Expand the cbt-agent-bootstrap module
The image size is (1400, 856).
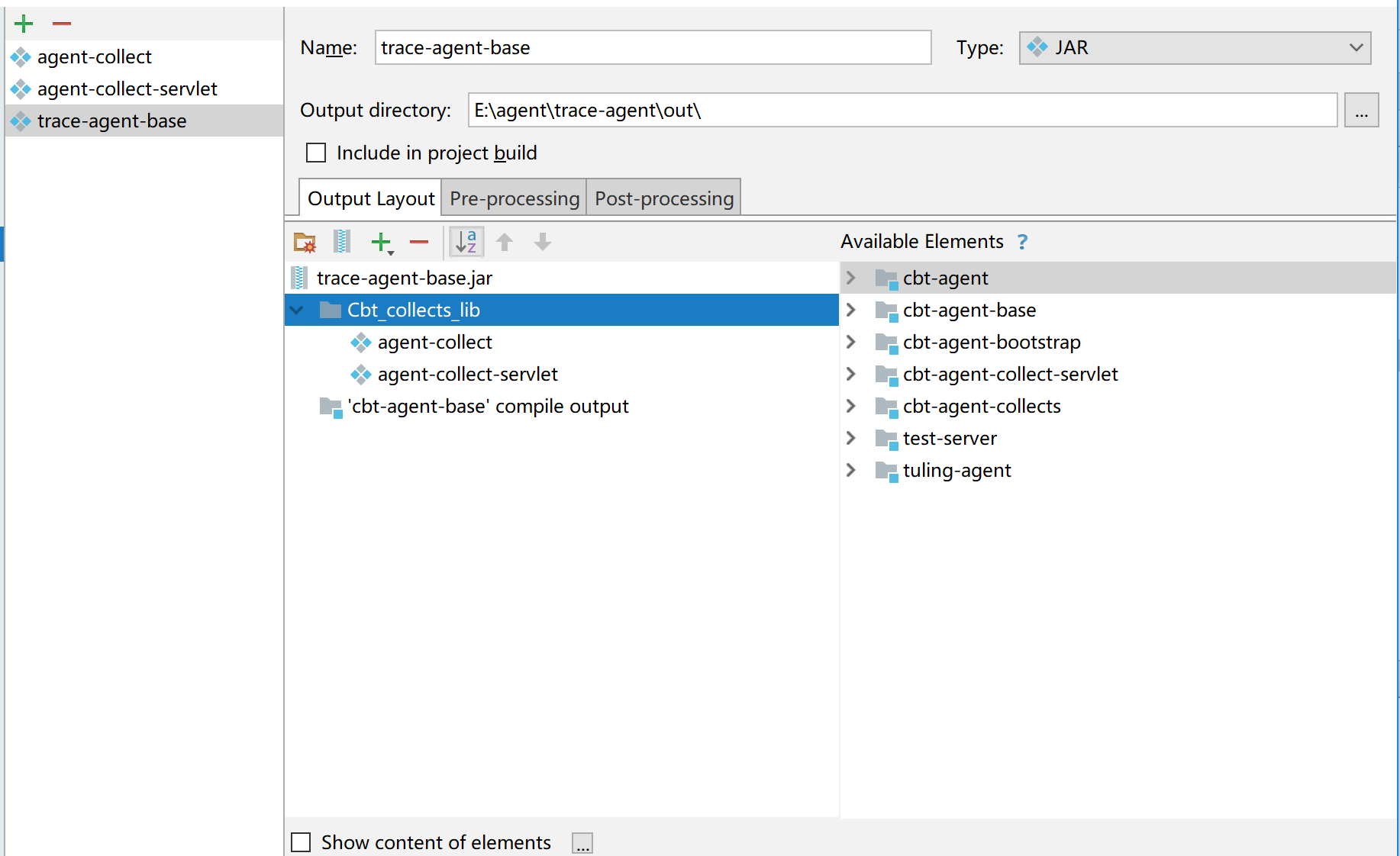coord(851,342)
